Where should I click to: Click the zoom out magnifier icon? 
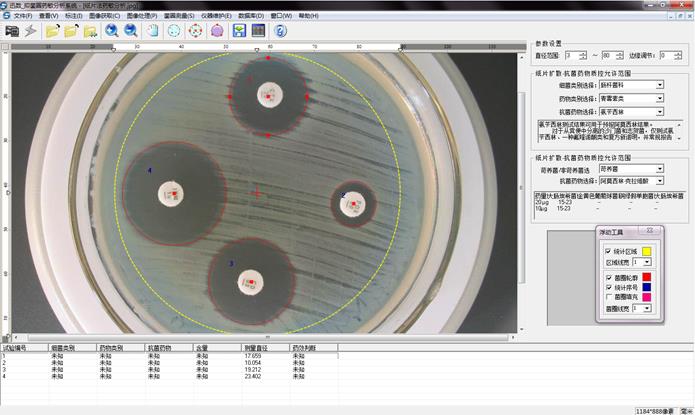[x=131, y=31]
